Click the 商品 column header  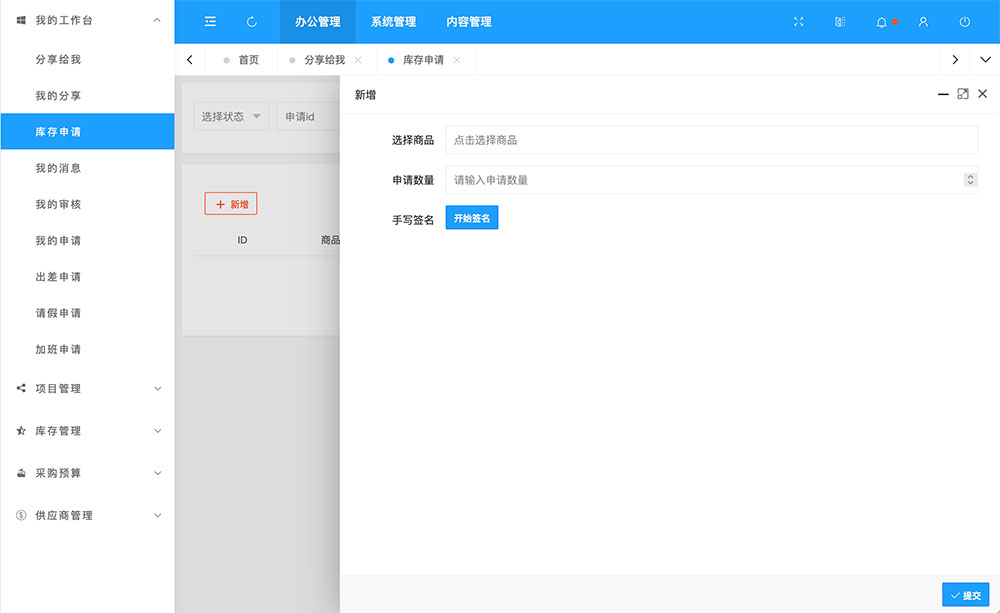pos(330,240)
